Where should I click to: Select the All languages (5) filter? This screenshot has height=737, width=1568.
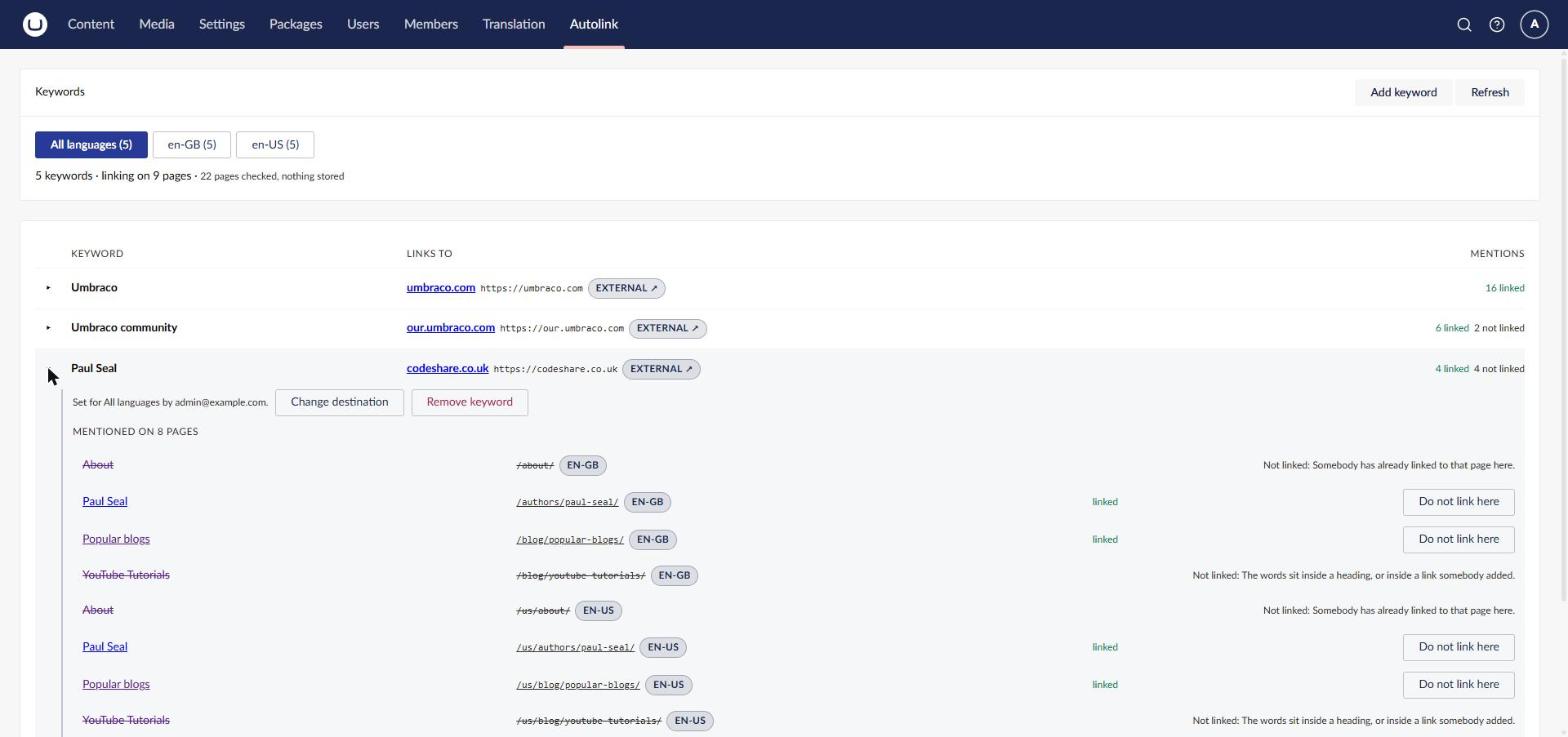(x=91, y=145)
